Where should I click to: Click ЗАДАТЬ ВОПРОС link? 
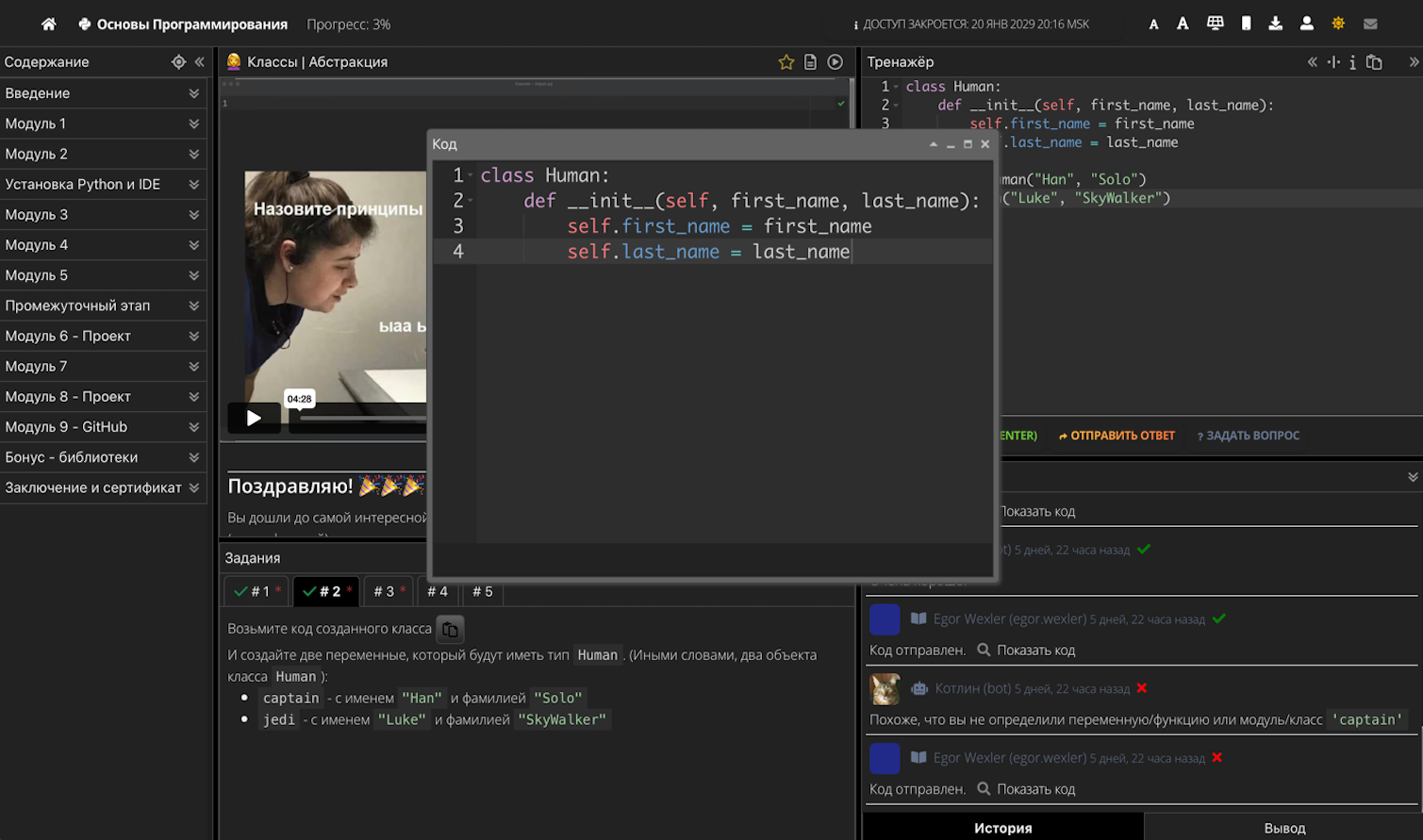1248,436
